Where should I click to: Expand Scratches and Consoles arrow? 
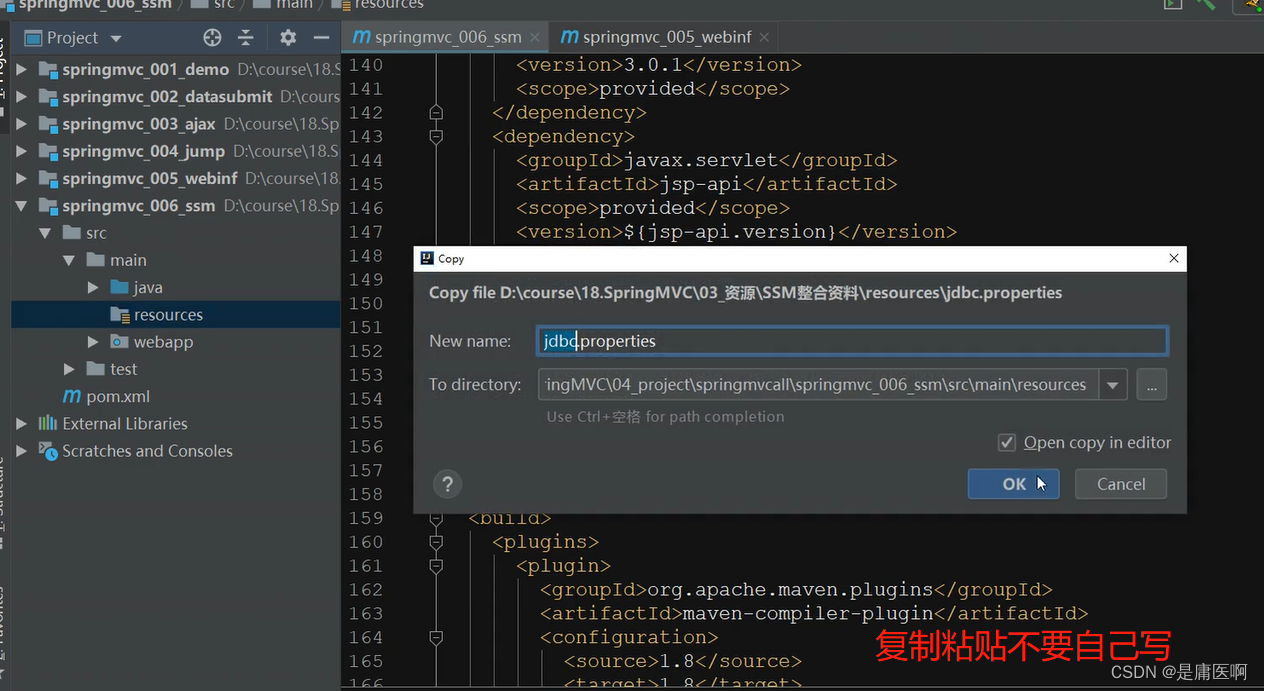click(21, 451)
